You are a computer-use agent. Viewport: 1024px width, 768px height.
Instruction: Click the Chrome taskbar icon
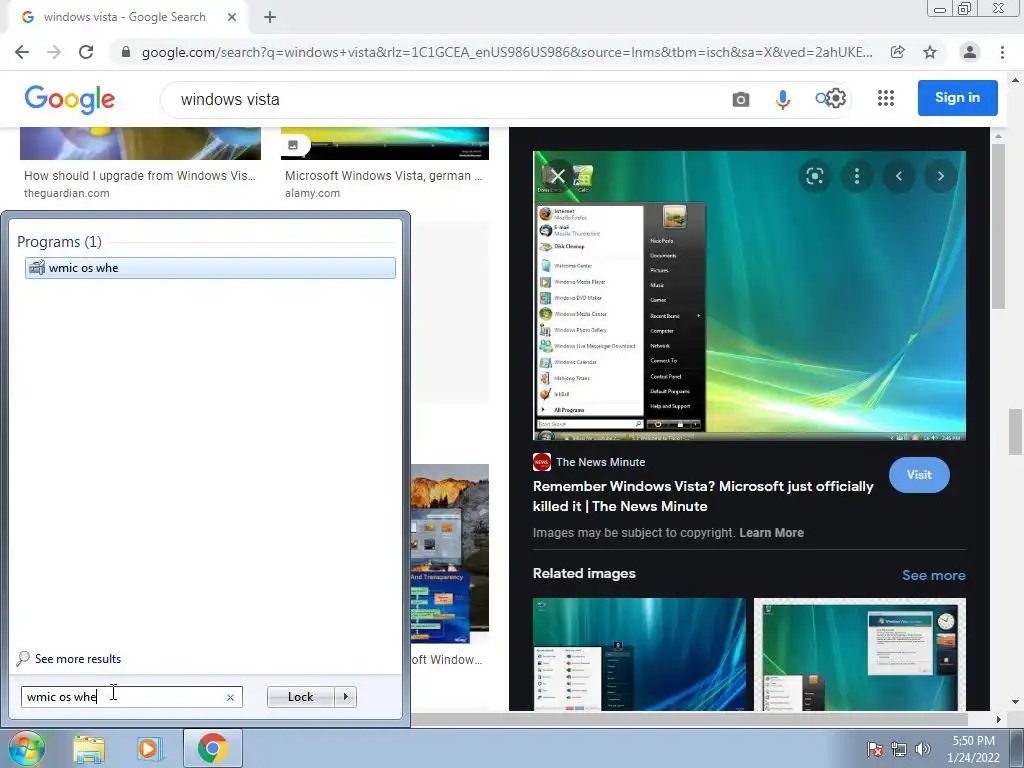tap(213, 748)
